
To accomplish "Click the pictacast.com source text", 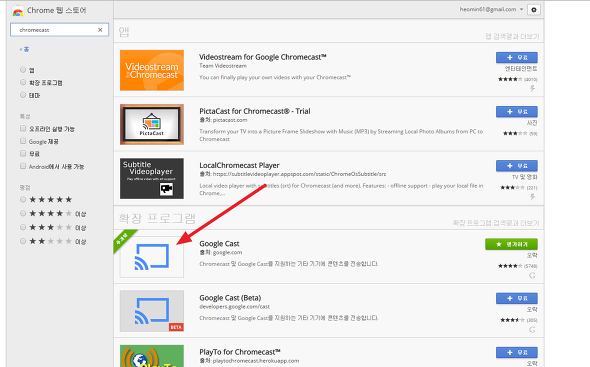I will (x=230, y=120).
